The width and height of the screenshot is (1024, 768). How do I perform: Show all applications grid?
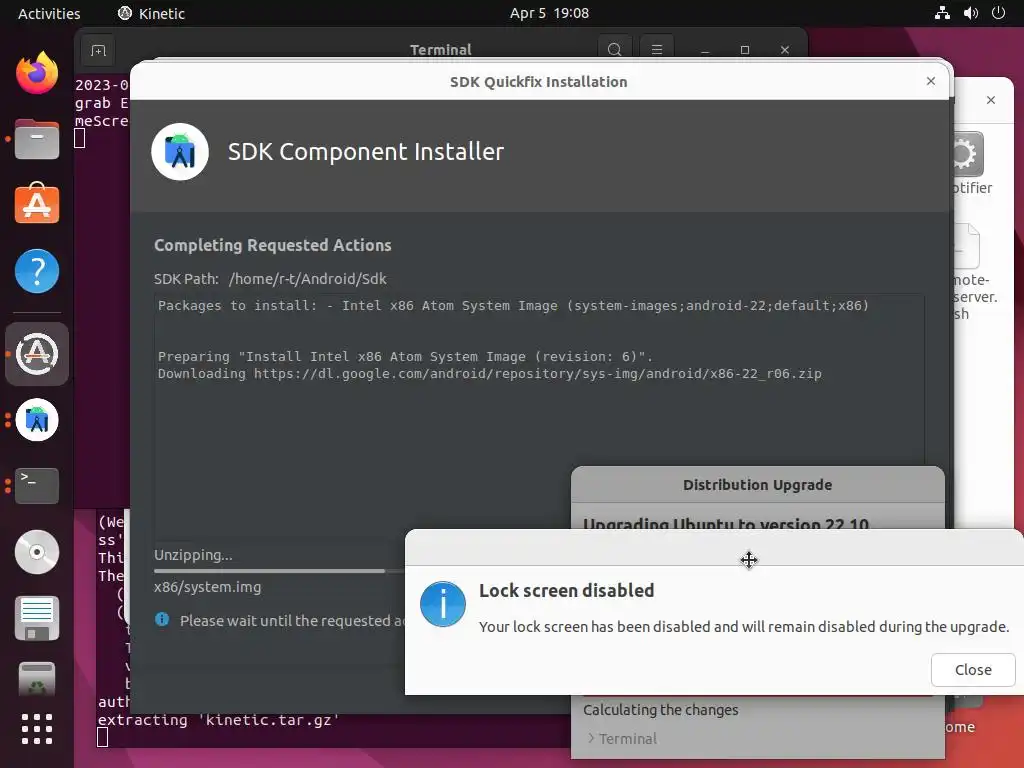[37, 729]
